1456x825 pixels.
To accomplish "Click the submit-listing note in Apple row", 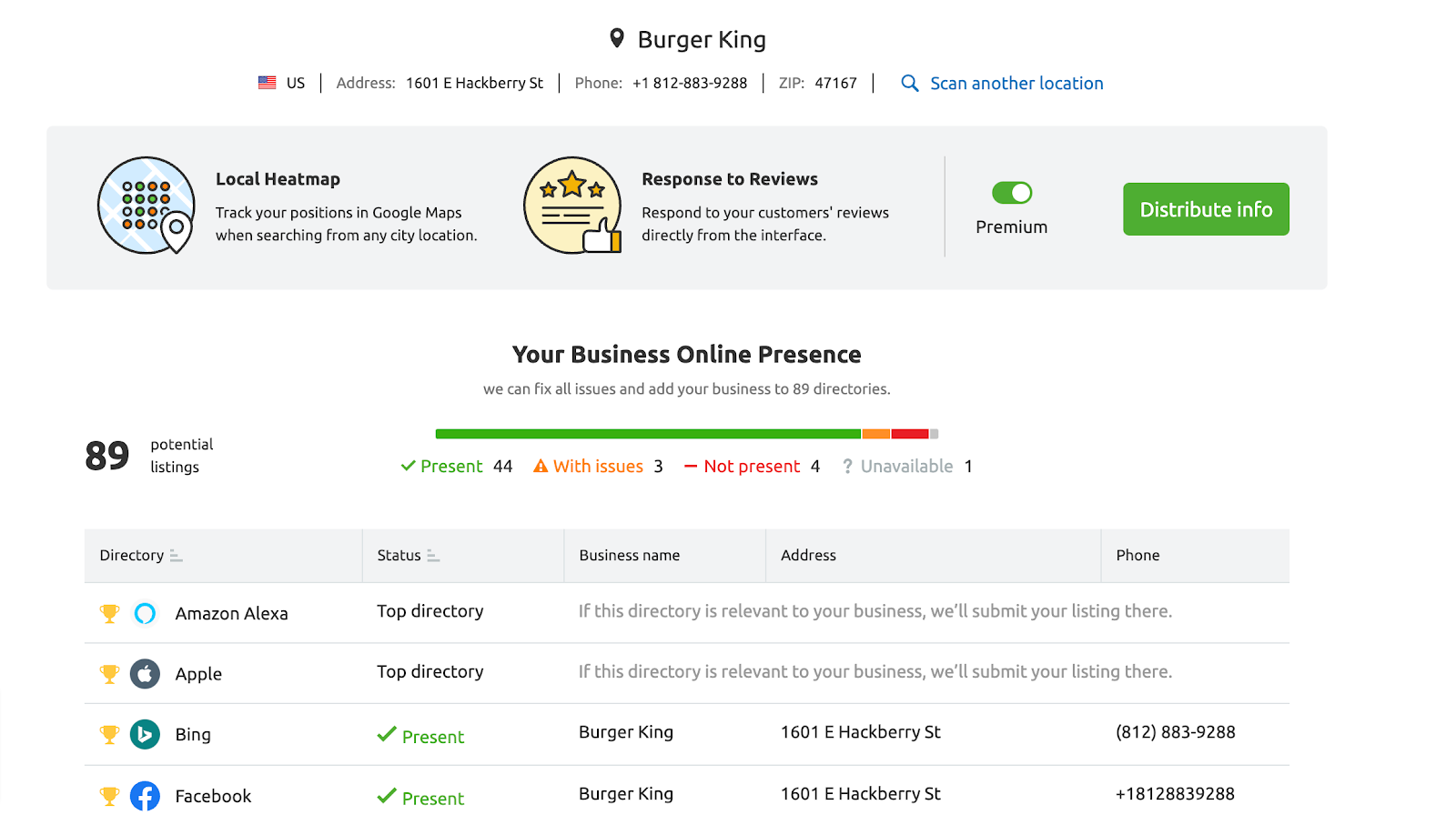I will point(875,671).
